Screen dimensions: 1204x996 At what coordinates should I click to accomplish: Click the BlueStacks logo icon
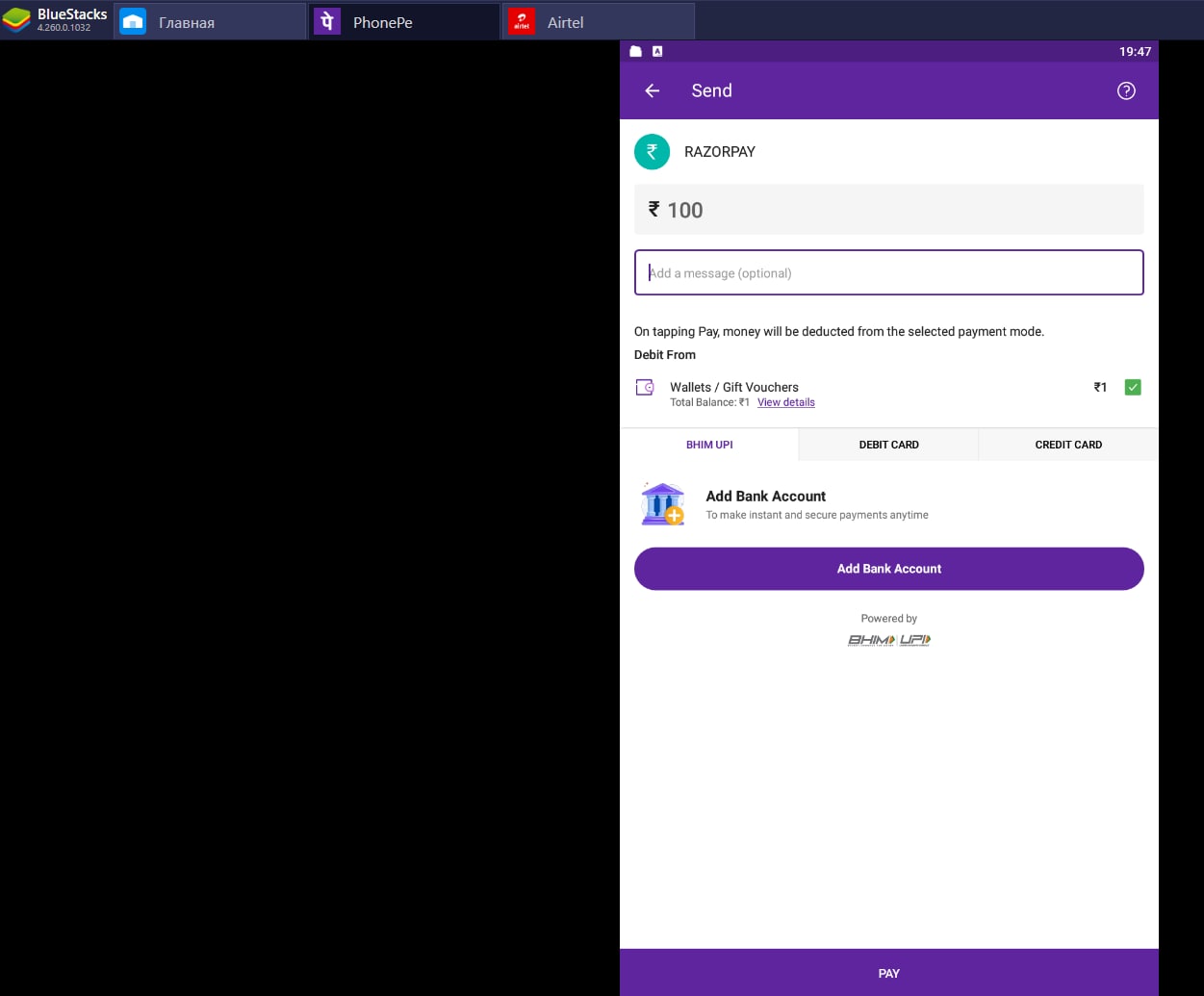[16, 20]
